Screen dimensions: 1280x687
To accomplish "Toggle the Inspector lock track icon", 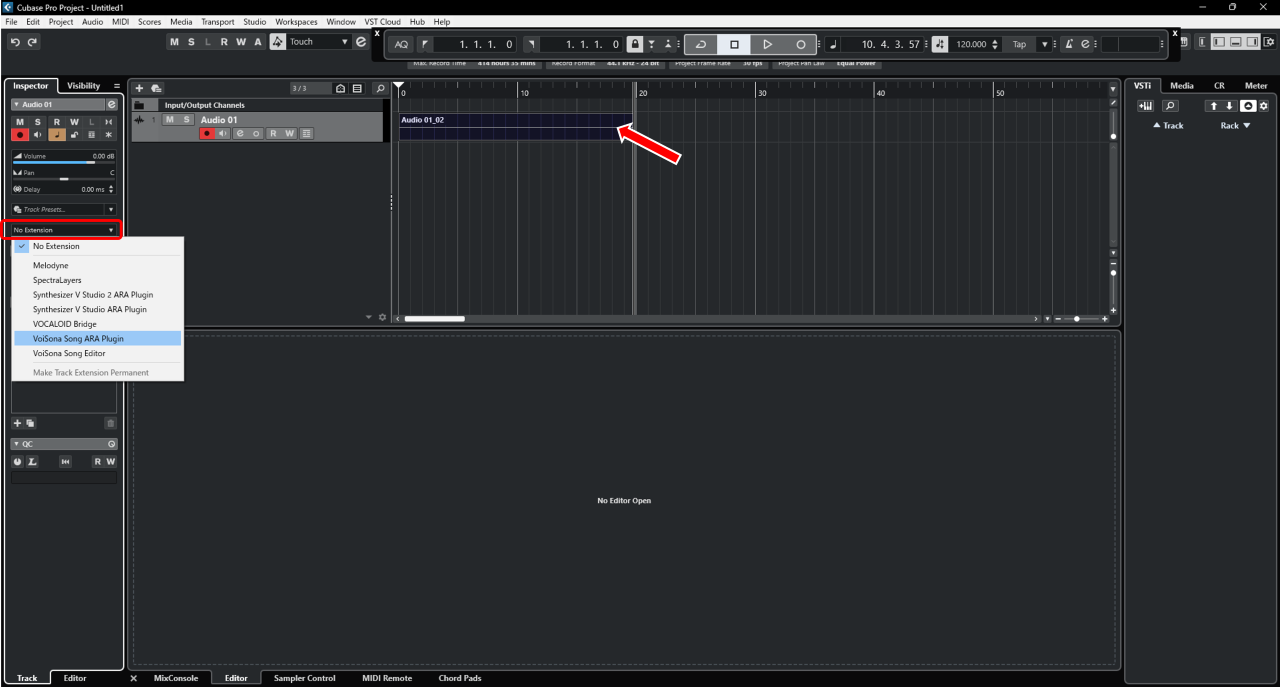I will [74, 134].
